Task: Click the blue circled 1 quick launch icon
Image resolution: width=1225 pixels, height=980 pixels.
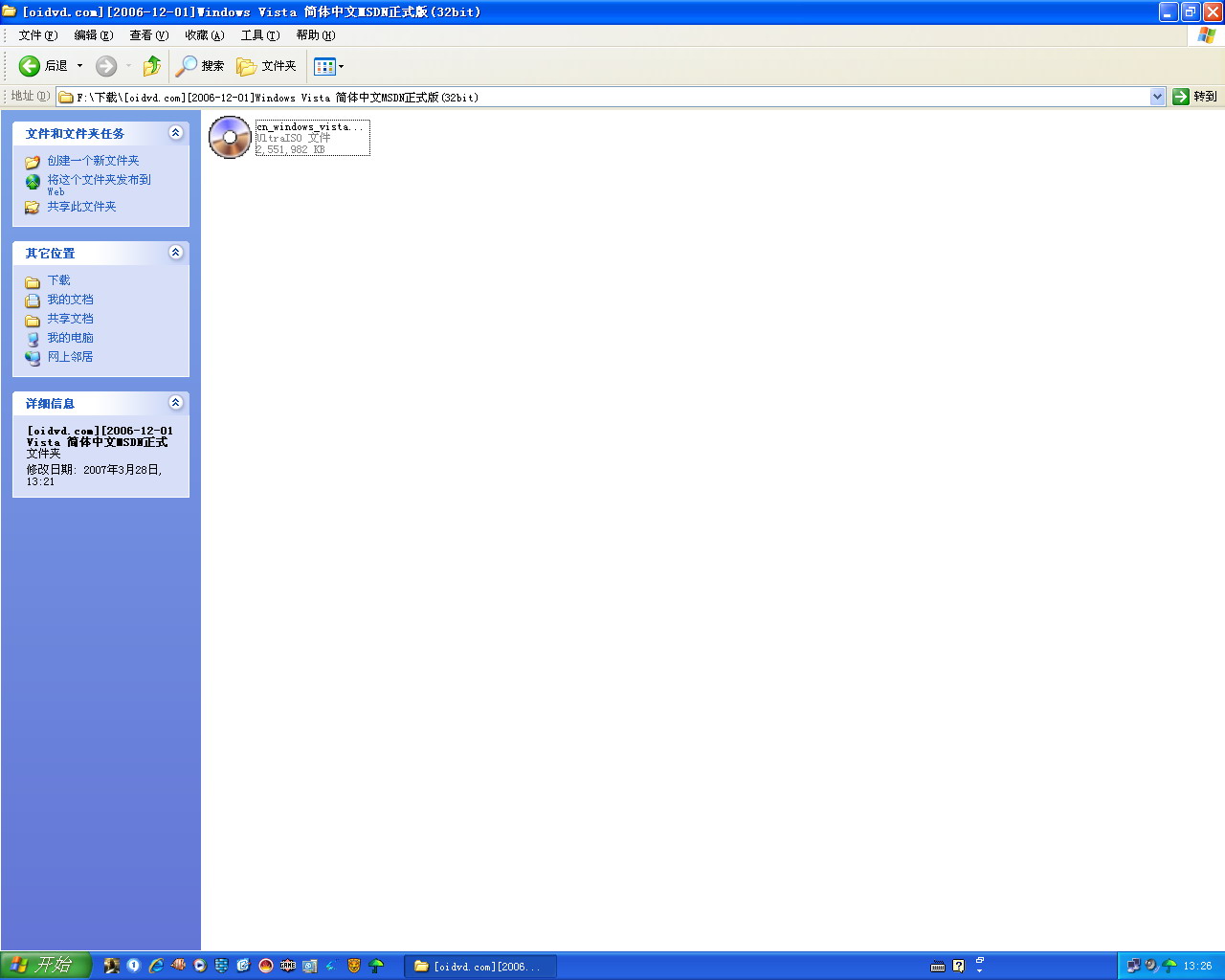Action: (134, 966)
